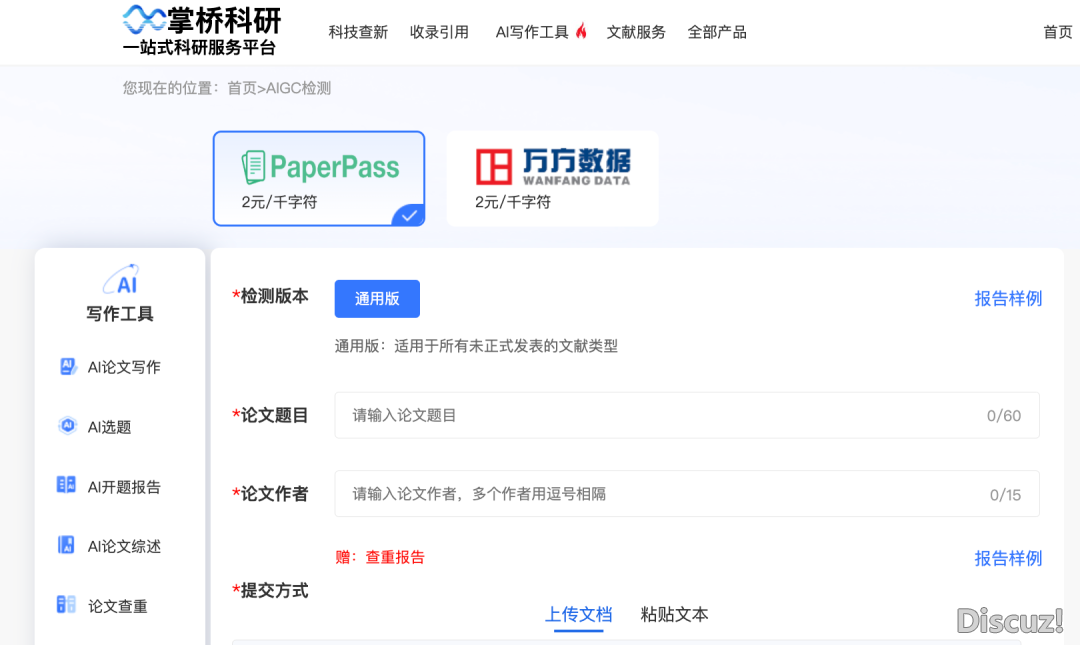The height and width of the screenshot is (645, 1080).
Task: Open AI论文综述 in the sidebar
Action: 124,546
